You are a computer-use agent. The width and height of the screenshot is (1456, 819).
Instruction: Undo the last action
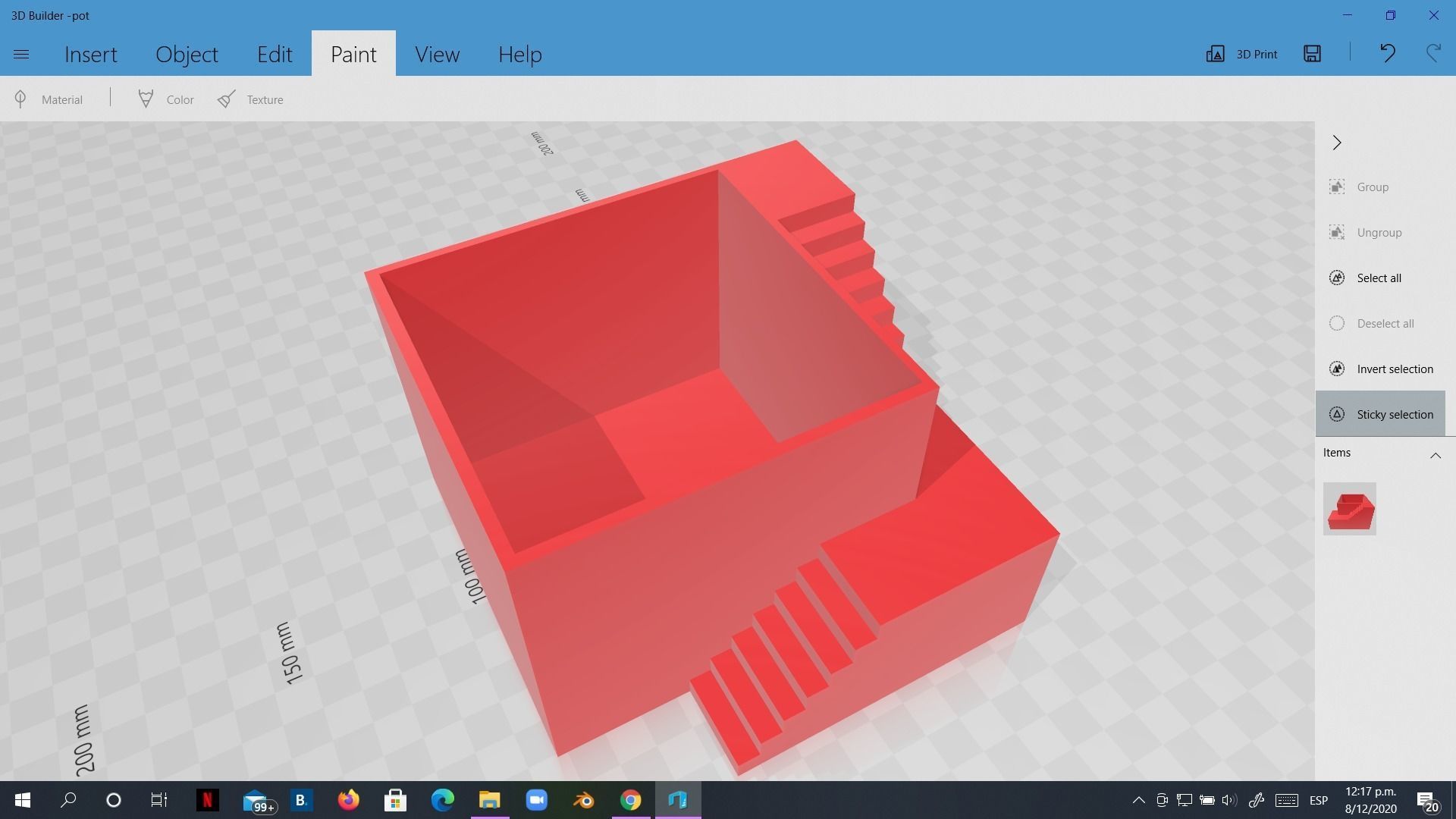point(1387,53)
